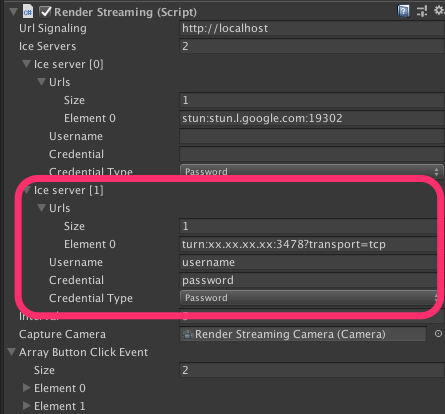Edit the Username field containing username
The height and width of the screenshot is (414, 445).
tap(308, 262)
